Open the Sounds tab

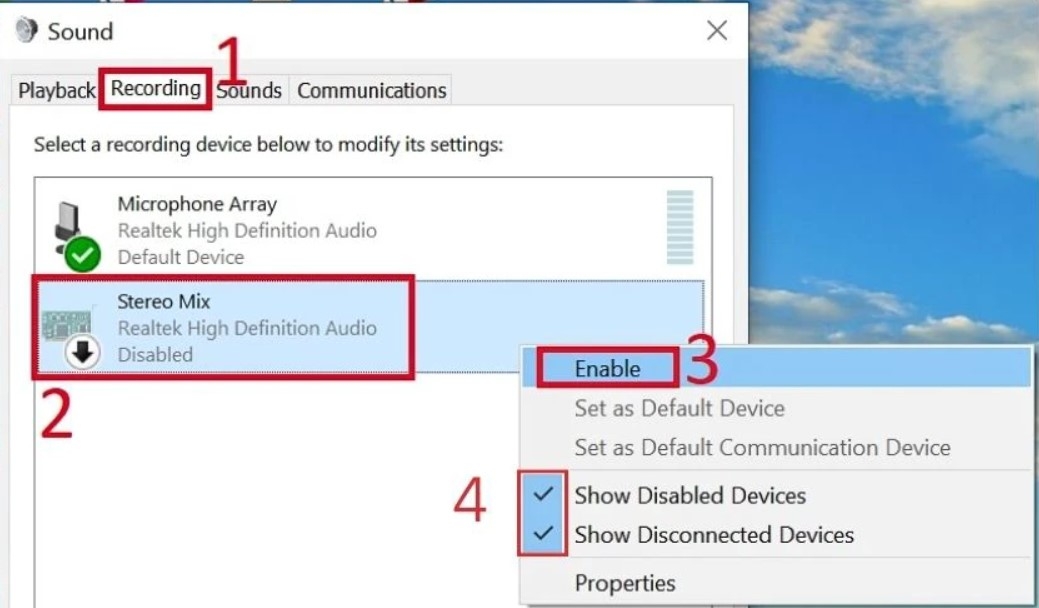249,90
